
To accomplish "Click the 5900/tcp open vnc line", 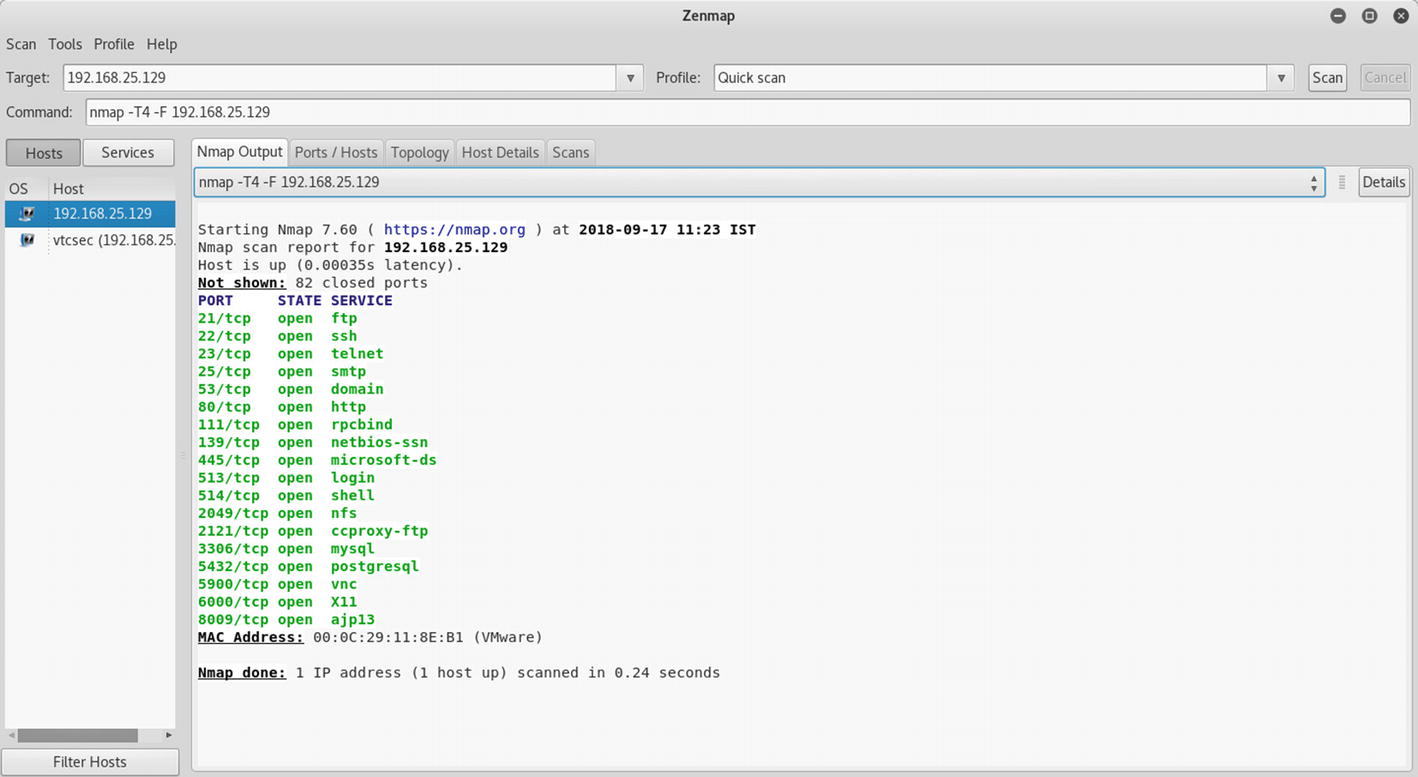I will pos(278,584).
